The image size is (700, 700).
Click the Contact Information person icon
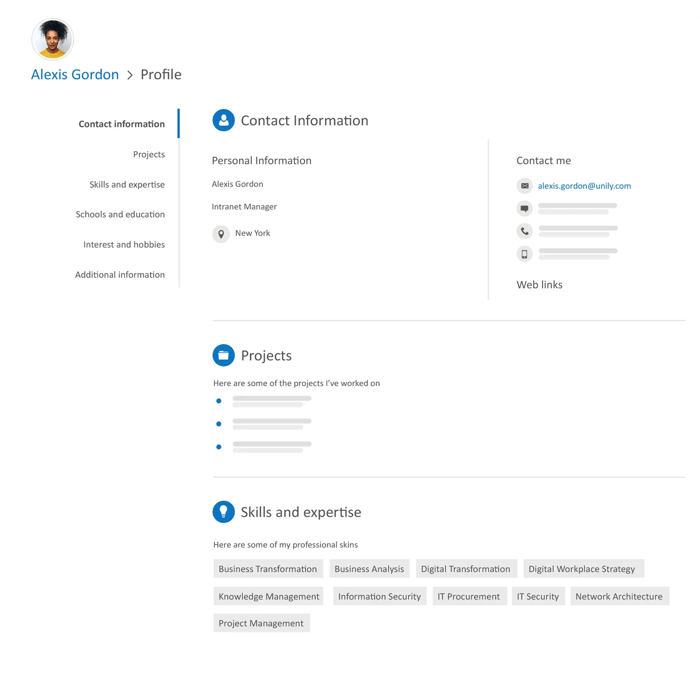click(223, 121)
